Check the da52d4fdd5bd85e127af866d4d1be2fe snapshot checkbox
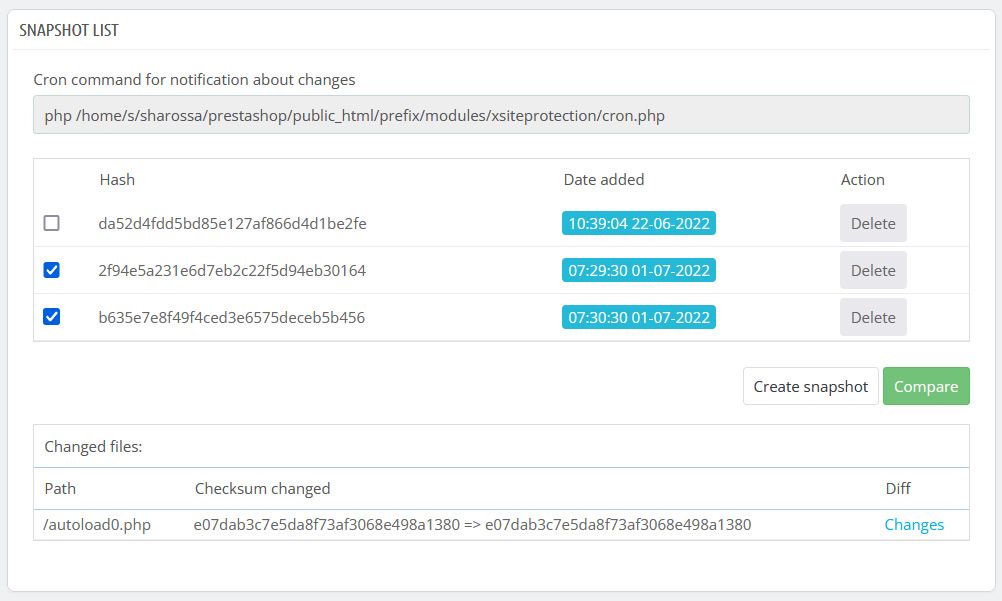 coord(52,223)
